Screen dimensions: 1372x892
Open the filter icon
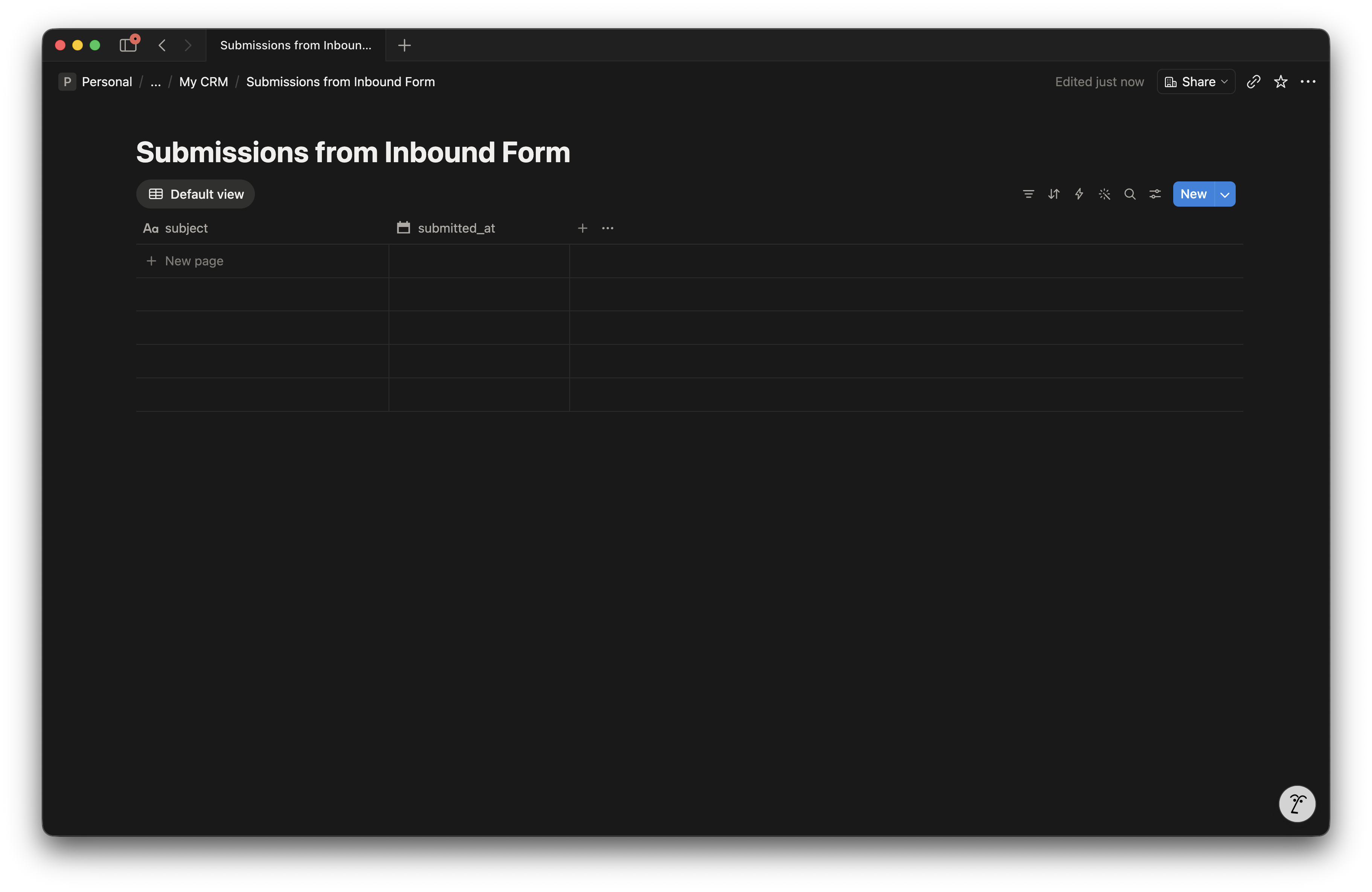tap(1028, 194)
